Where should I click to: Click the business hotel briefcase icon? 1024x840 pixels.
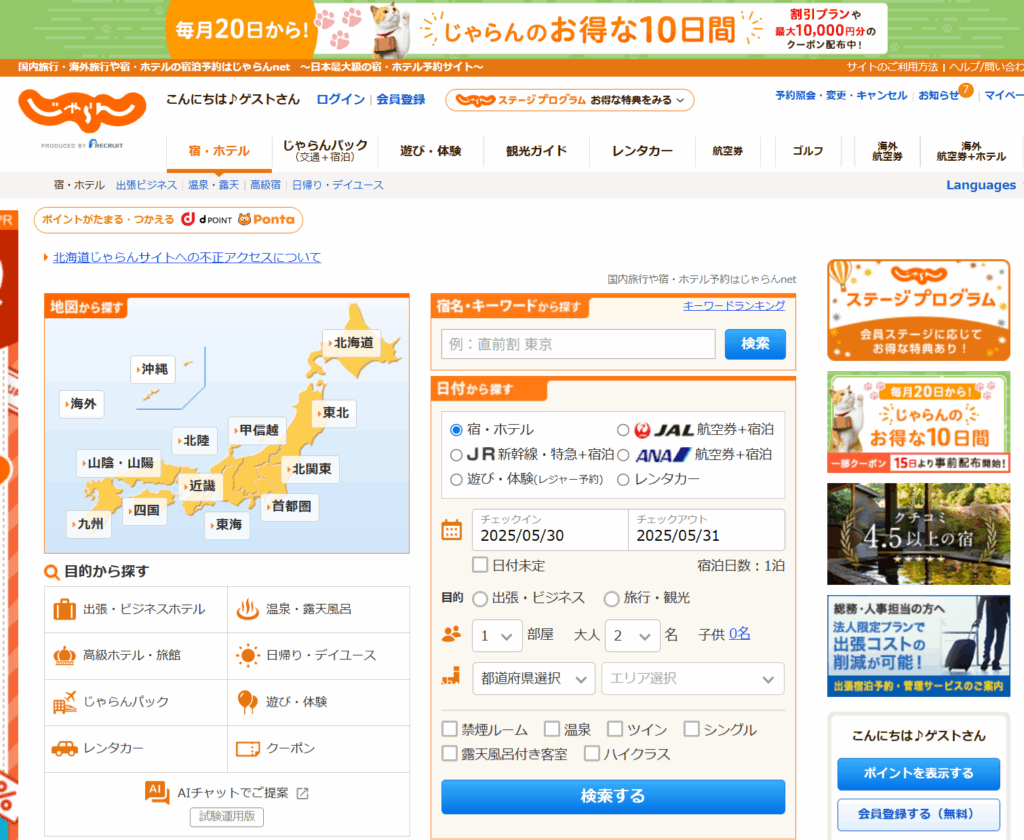click(x=64, y=609)
